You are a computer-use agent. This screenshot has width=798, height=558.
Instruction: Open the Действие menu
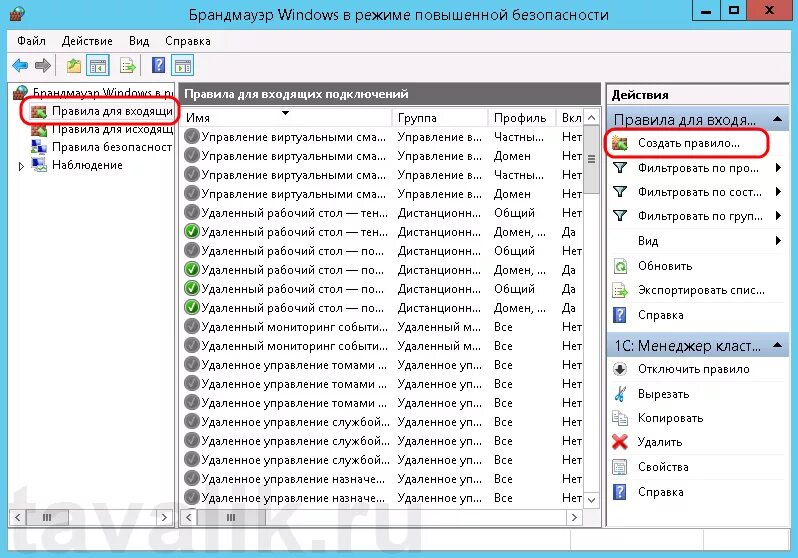click(87, 41)
